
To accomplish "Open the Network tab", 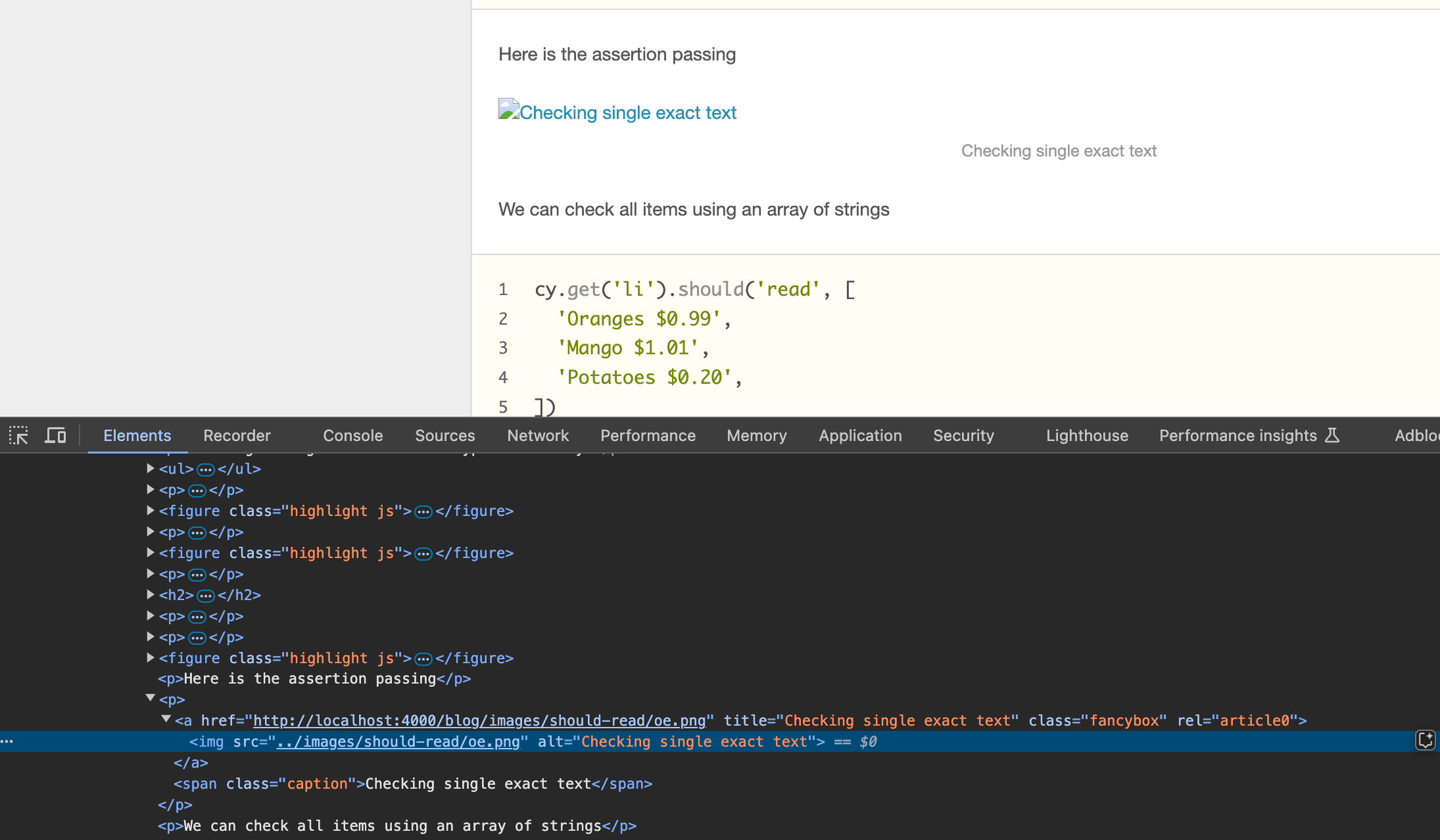I will point(538,435).
